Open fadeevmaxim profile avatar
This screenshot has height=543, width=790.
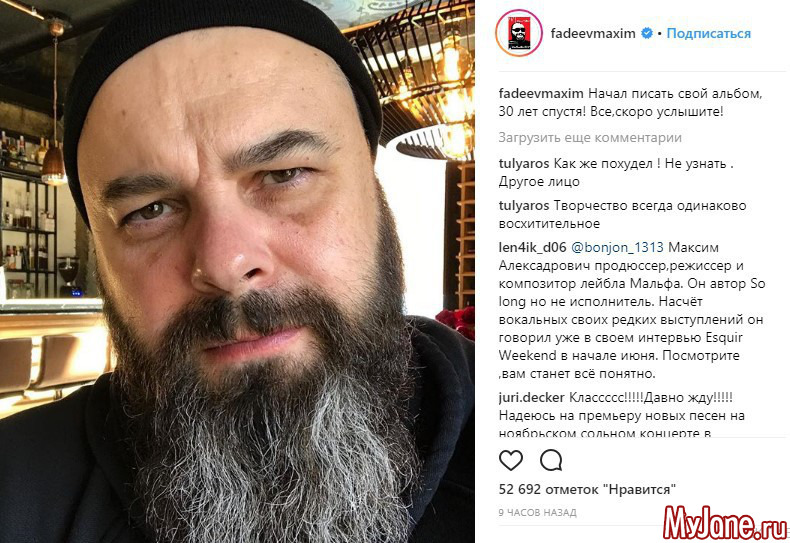click(x=518, y=33)
